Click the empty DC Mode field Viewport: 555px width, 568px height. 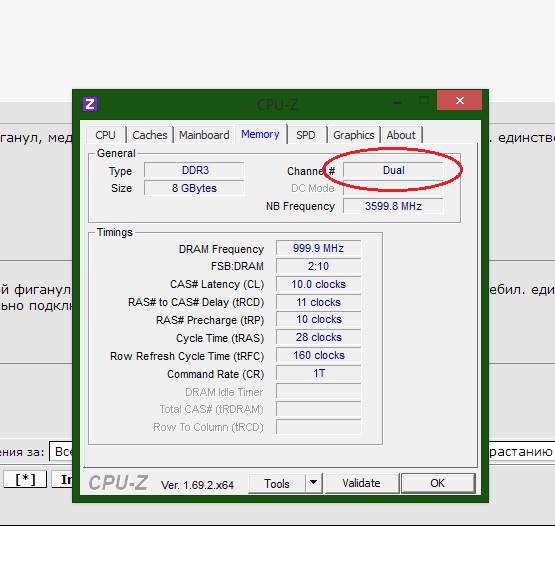click(x=393, y=188)
